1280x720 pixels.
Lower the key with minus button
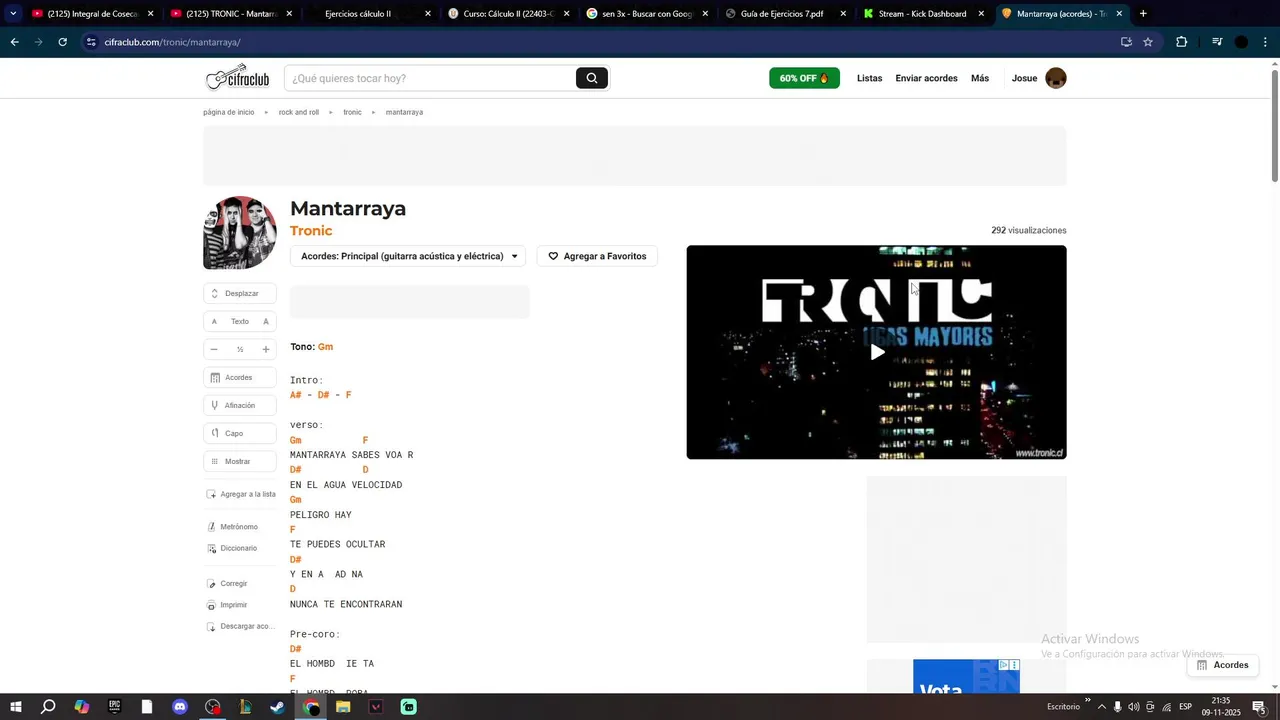pos(214,349)
